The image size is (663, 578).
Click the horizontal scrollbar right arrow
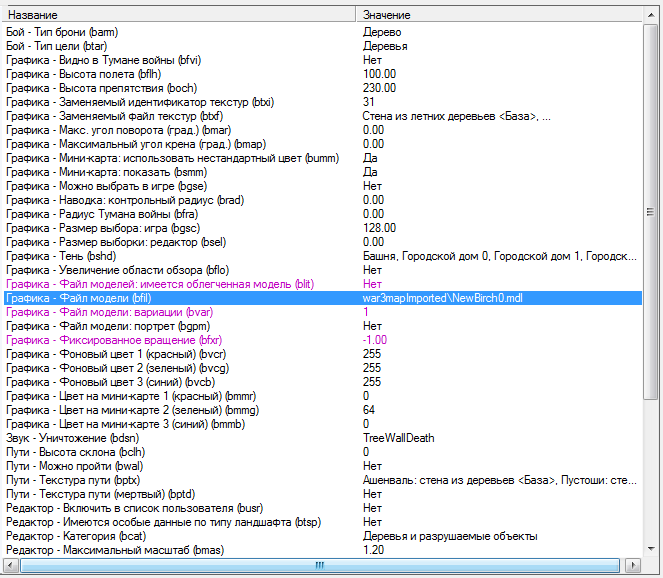click(633, 565)
